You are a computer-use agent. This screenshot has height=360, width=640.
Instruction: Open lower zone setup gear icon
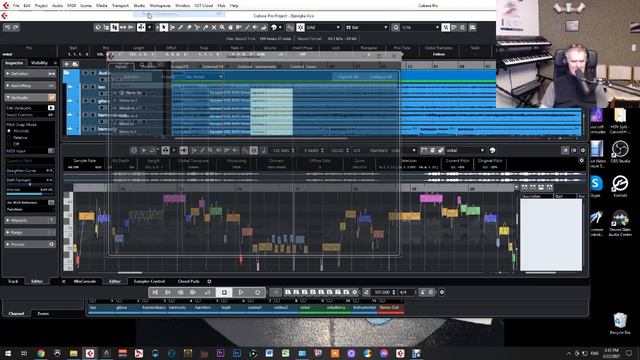[209, 281]
